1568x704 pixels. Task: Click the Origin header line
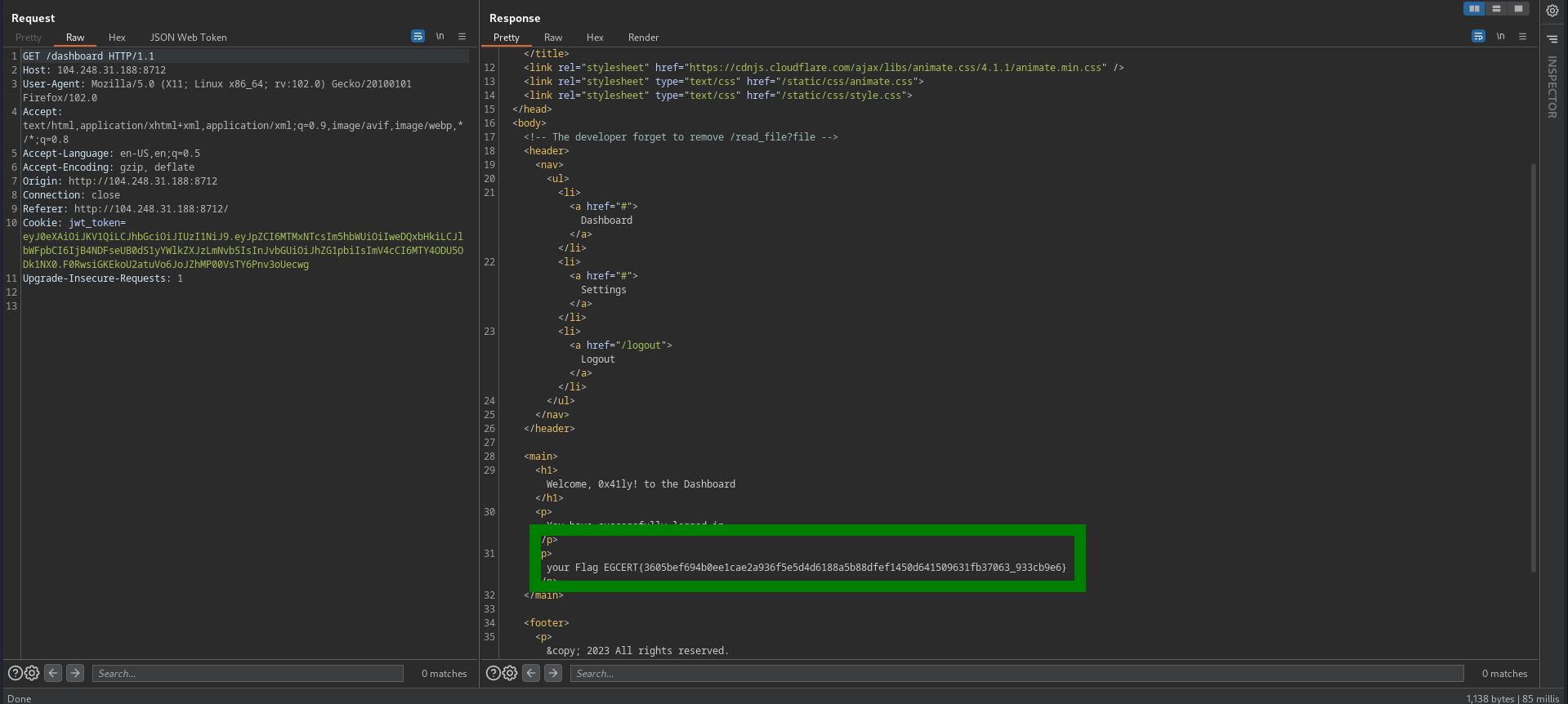[120, 181]
